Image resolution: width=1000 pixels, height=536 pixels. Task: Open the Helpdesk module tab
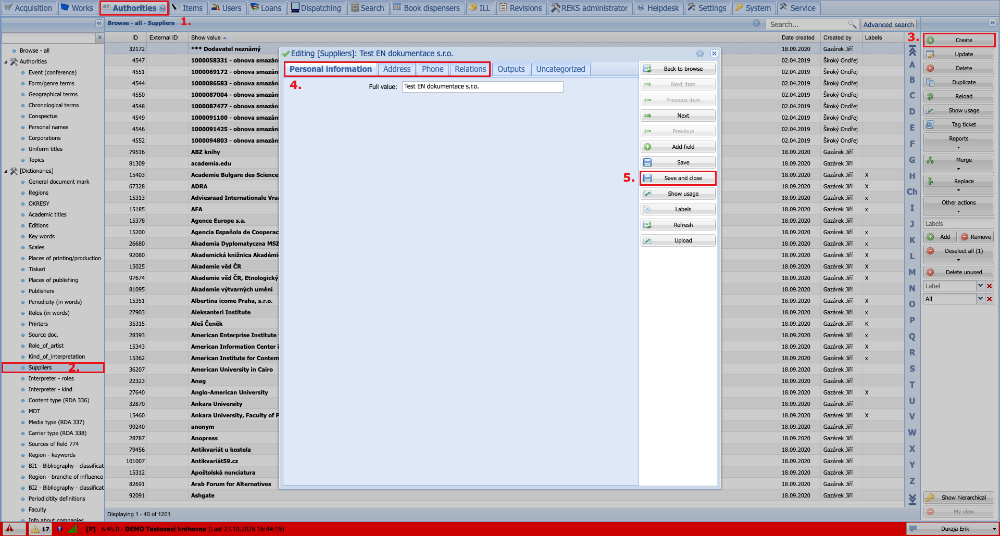[659, 8]
